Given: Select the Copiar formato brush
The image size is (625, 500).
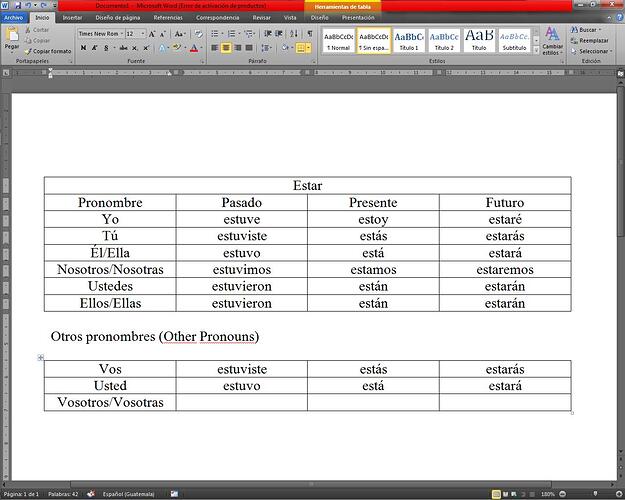Looking at the screenshot, I should point(28,51).
